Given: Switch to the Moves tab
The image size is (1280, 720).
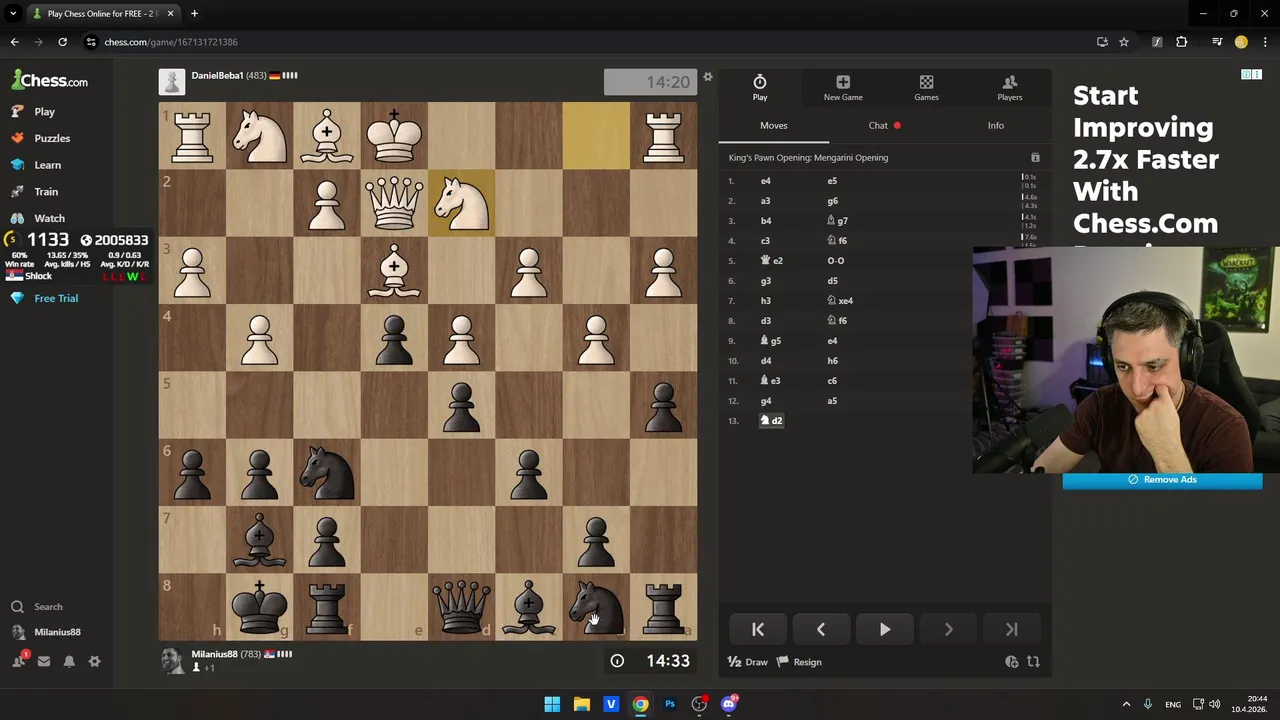Looking at the screenshot, I should point(774,125).
